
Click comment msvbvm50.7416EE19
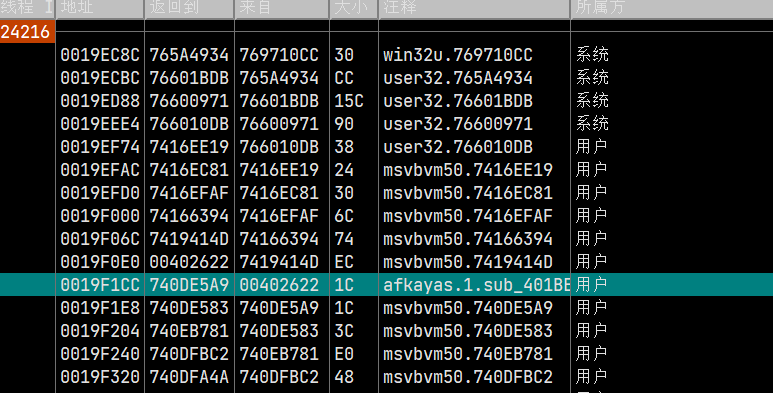pos(468,170)
